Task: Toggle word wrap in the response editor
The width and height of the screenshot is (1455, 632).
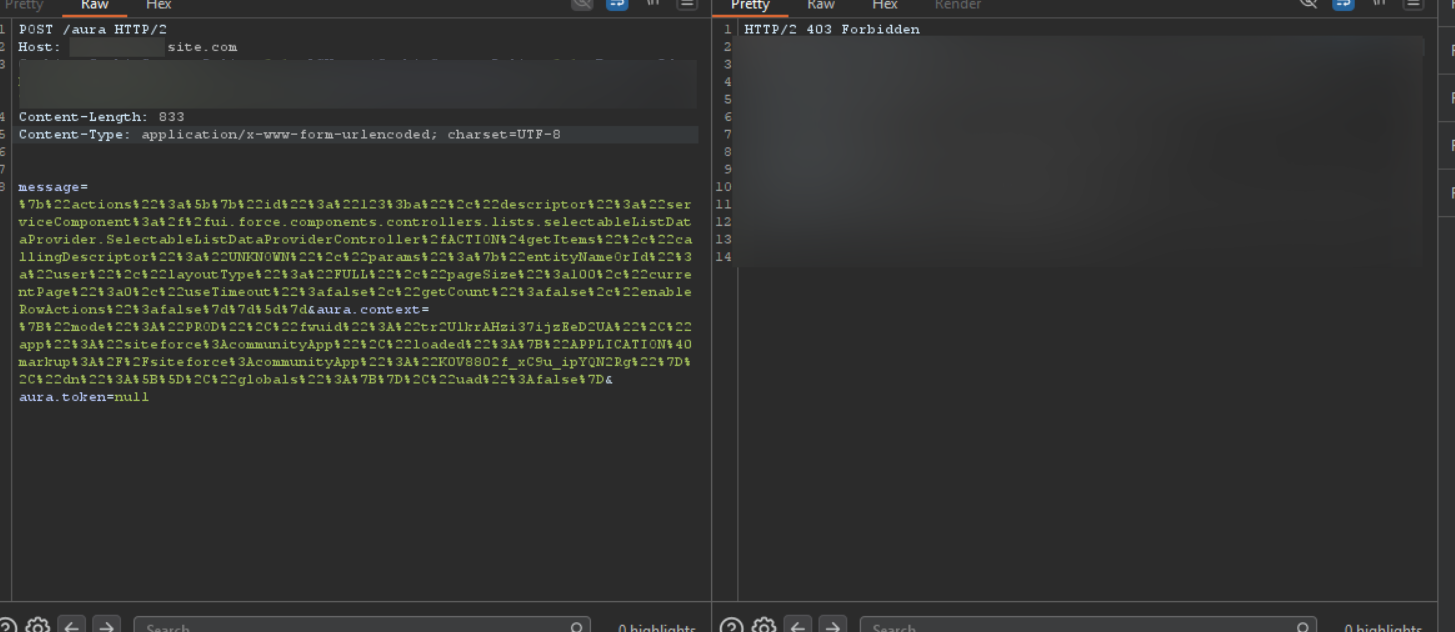Action: click(1343, 4)
